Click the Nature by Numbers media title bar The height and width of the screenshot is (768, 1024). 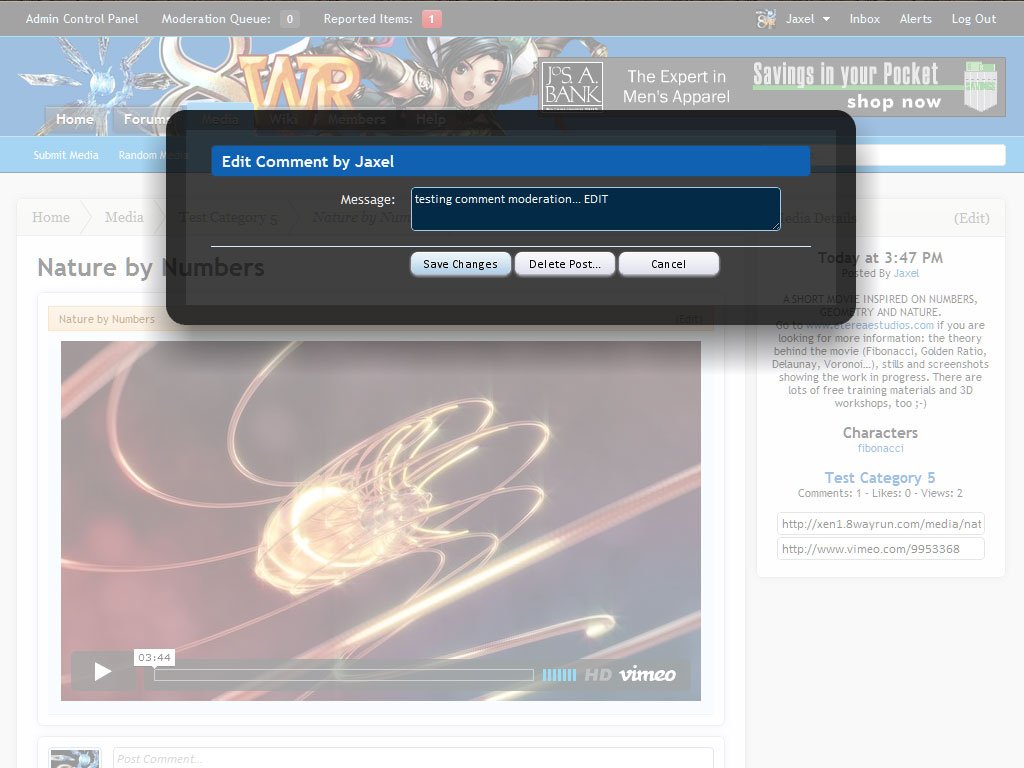[380, 319]
